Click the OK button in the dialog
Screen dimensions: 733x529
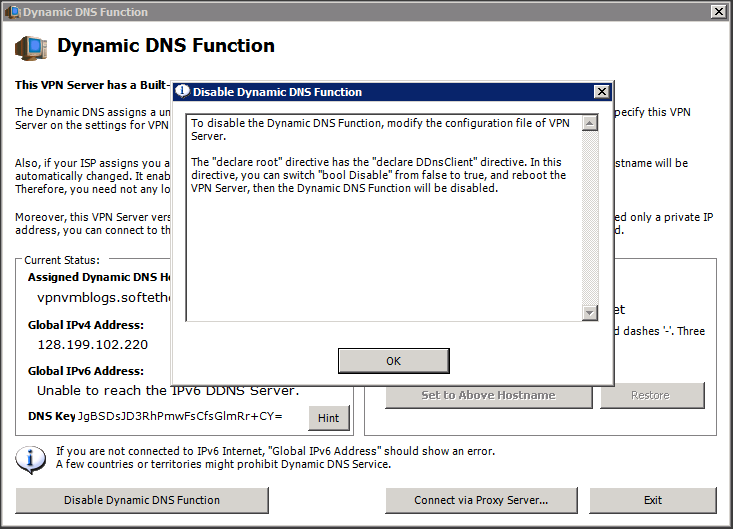pos(393,361)
